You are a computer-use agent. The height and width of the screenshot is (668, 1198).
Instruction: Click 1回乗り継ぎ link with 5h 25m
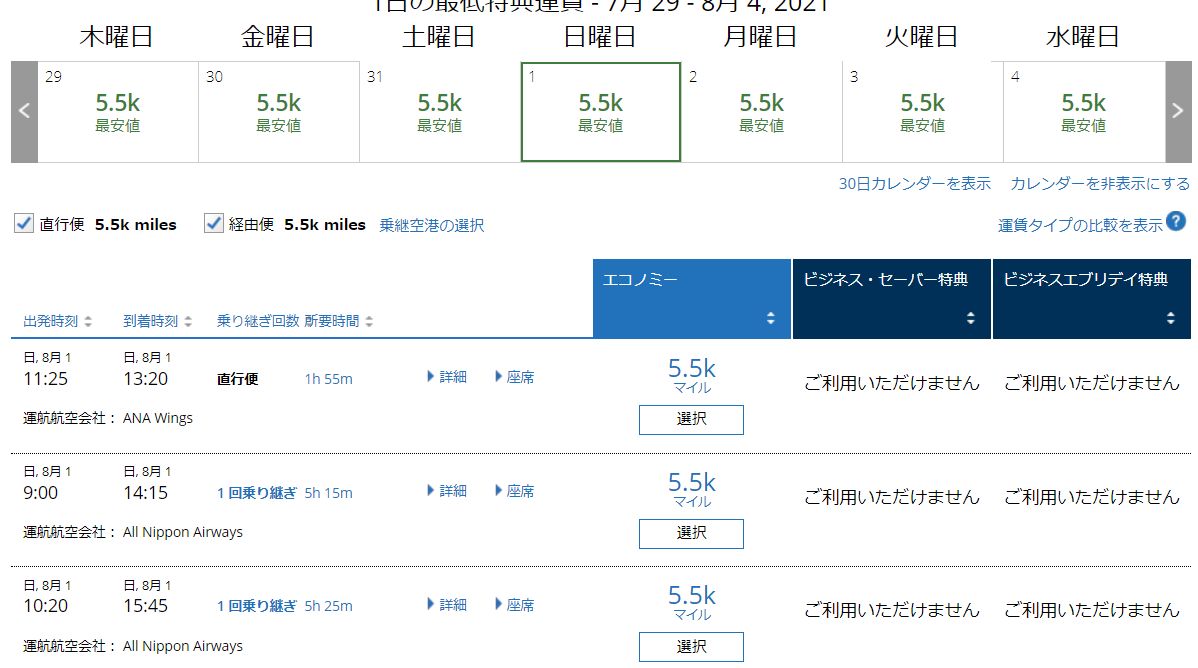pos(257,606)
